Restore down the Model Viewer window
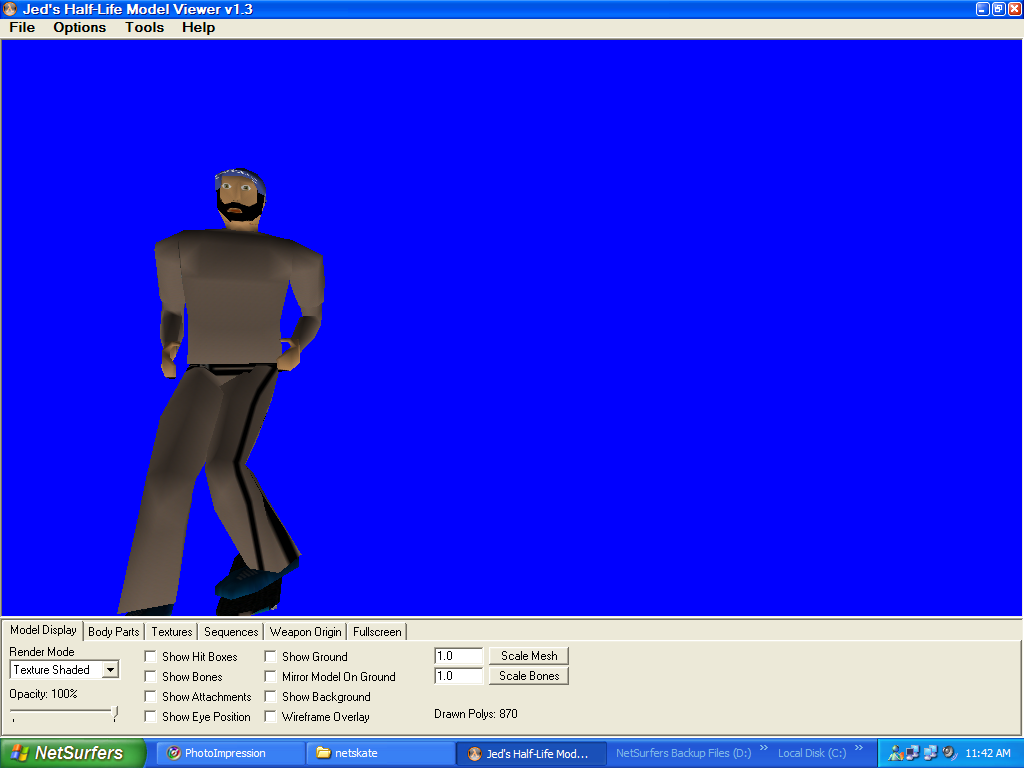1024x768 pixels. click(x=999, y=9)
